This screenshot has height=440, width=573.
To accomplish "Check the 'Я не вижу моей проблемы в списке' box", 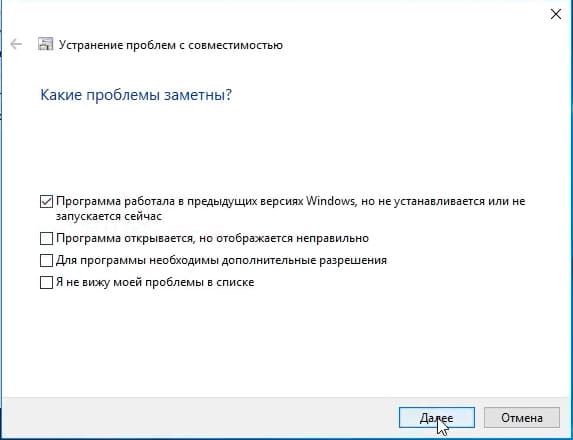I will 46,282.
